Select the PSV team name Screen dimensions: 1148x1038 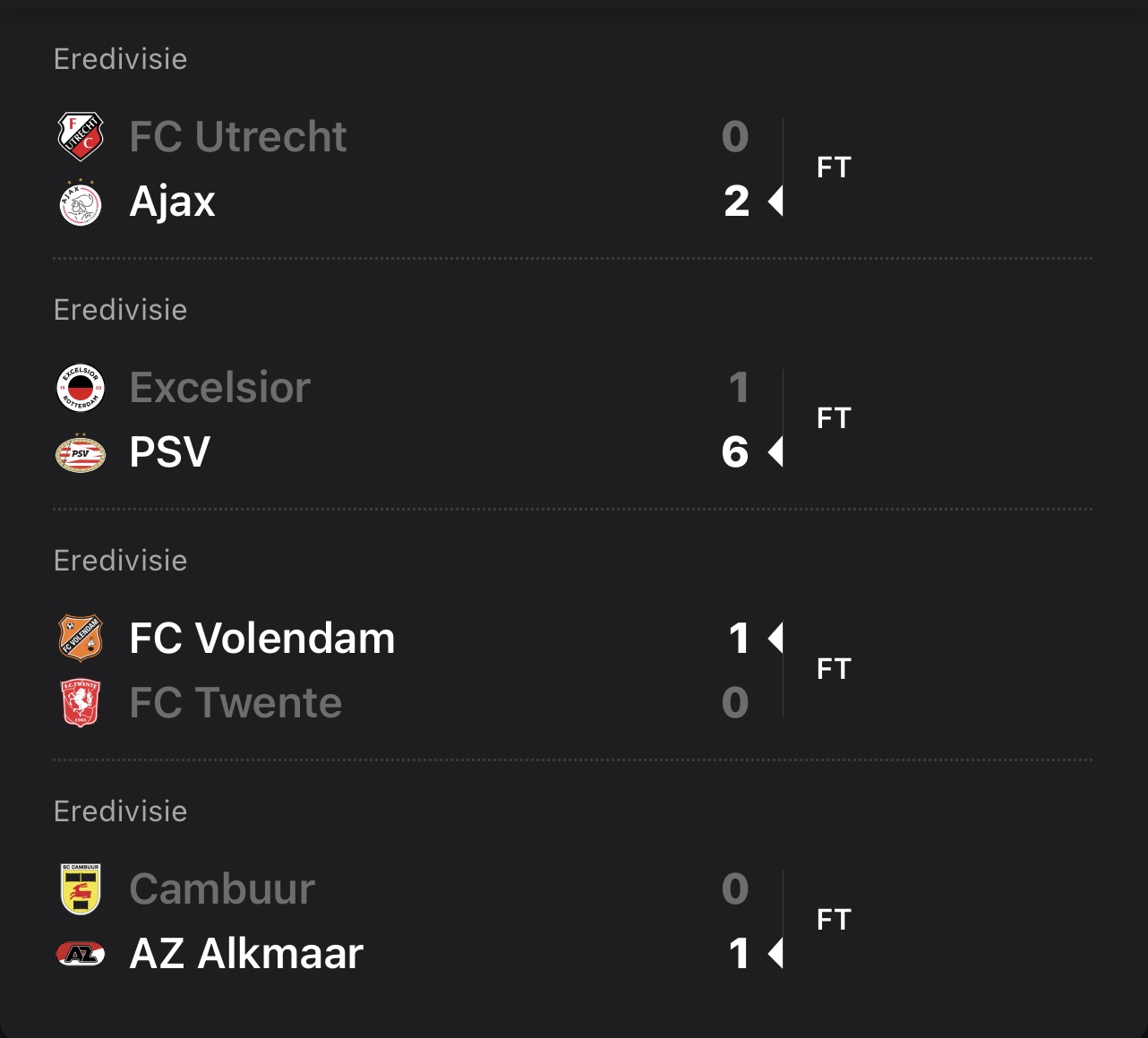170,452
